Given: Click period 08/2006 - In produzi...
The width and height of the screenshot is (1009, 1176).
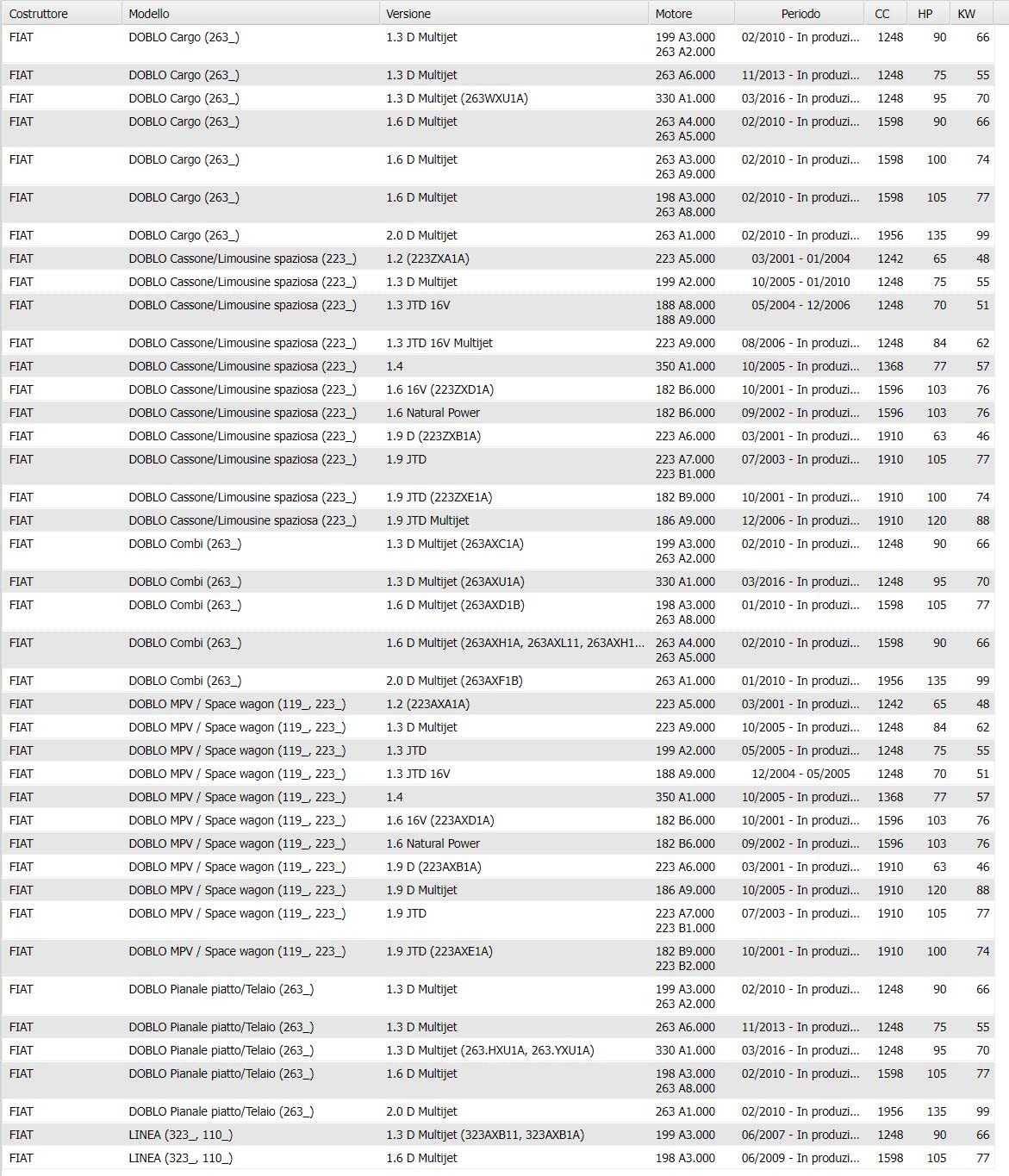Looking at the screenshot, I should tap(800, 343).
